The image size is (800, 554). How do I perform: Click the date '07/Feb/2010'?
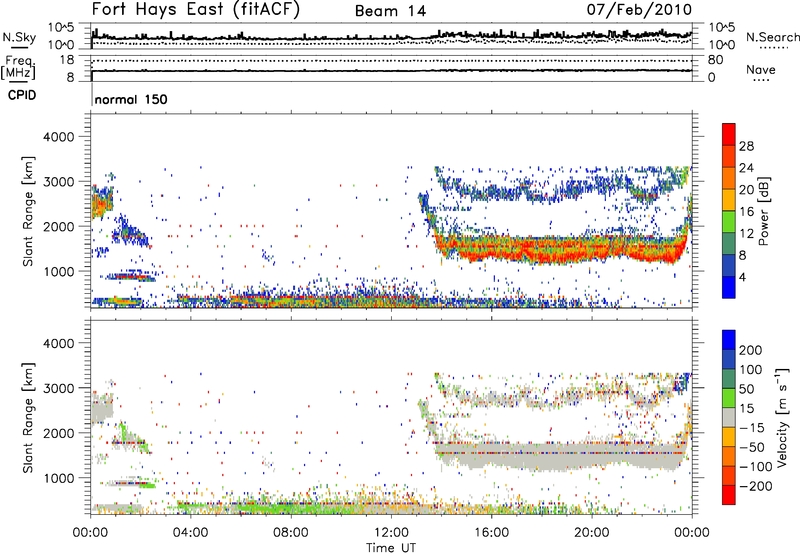639,10
